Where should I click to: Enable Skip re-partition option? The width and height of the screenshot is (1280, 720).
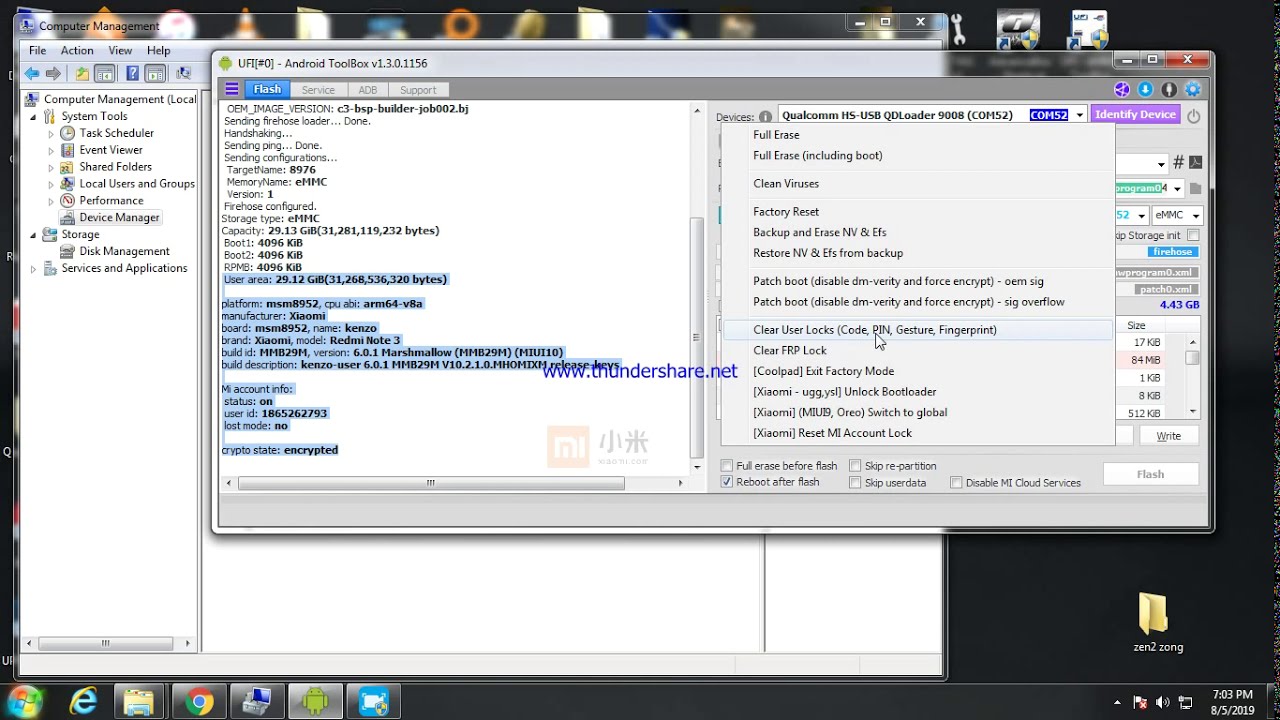(855, 466)
